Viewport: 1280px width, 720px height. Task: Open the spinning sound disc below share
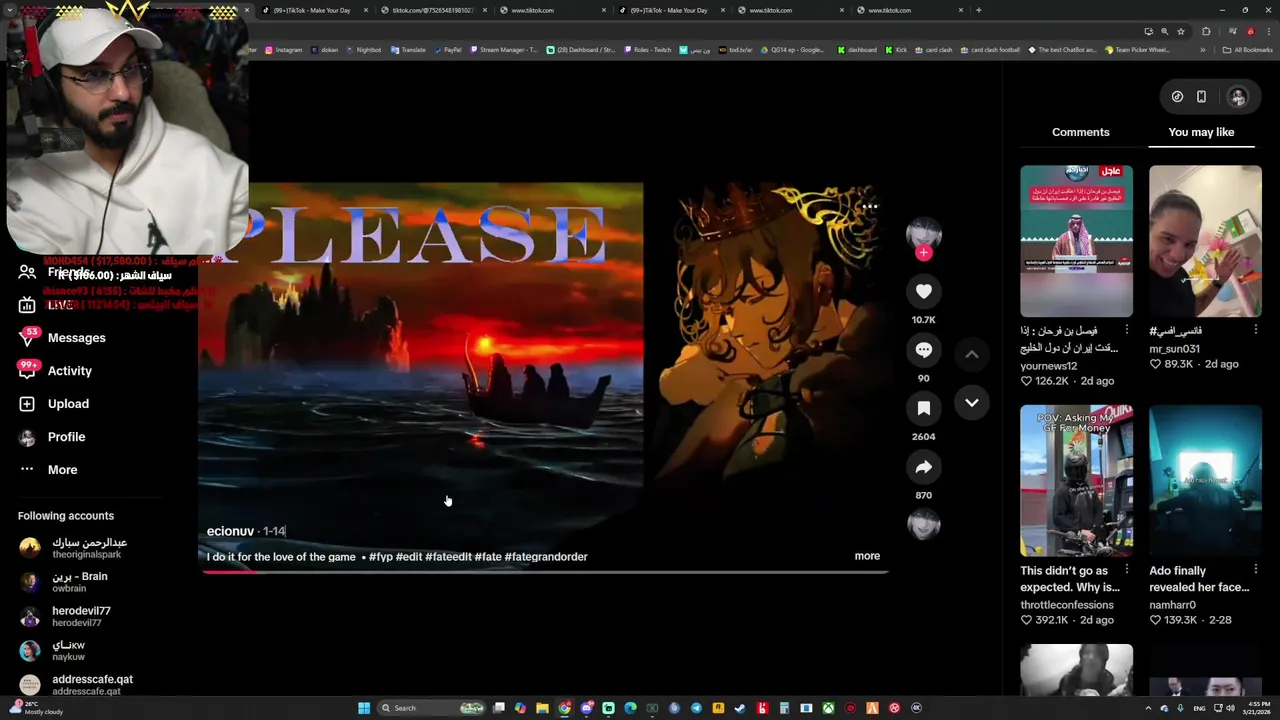(923, 523)
